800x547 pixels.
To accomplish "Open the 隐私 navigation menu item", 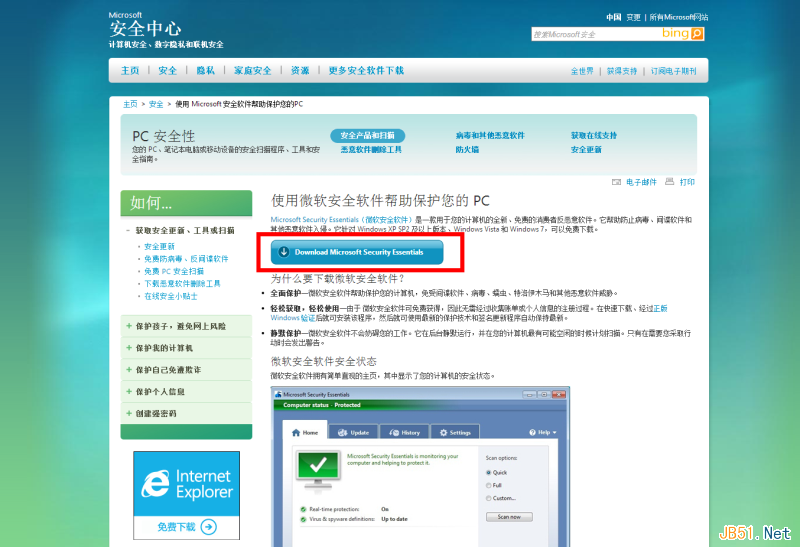I will [x=206, y=70].
